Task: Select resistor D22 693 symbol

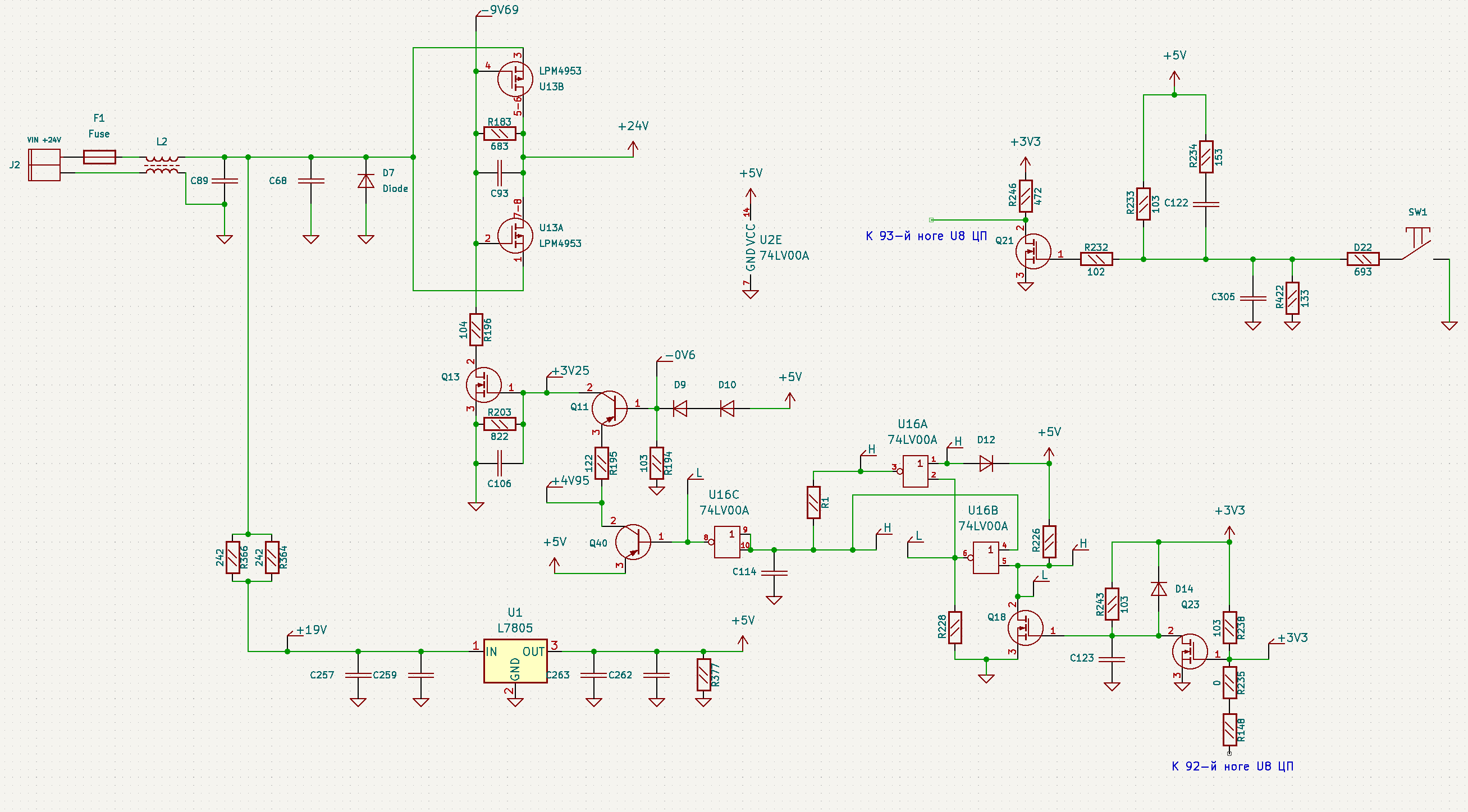Action: [1362, 259]
